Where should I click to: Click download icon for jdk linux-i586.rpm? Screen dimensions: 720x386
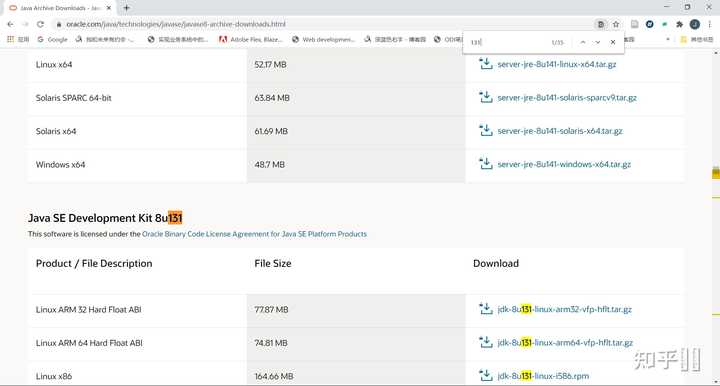(485, 375)
